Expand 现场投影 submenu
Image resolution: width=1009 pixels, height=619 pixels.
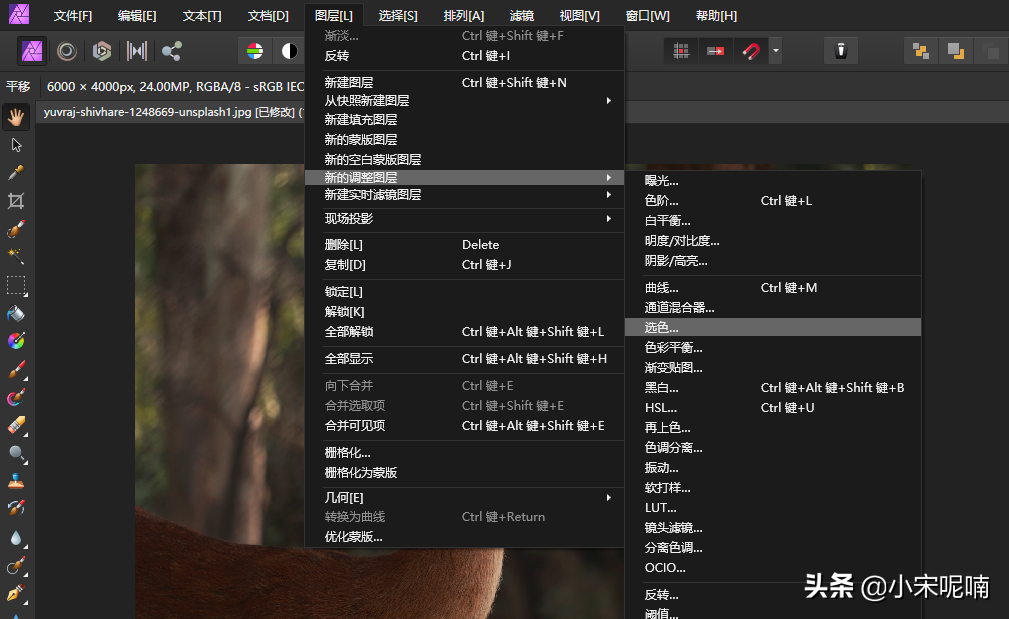[x=464, y=219]
